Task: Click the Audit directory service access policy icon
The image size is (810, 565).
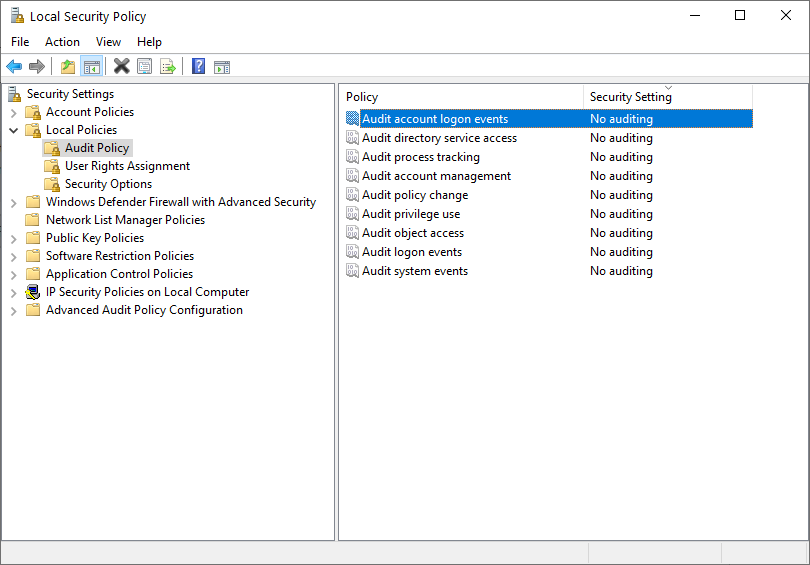Action: 352,138
